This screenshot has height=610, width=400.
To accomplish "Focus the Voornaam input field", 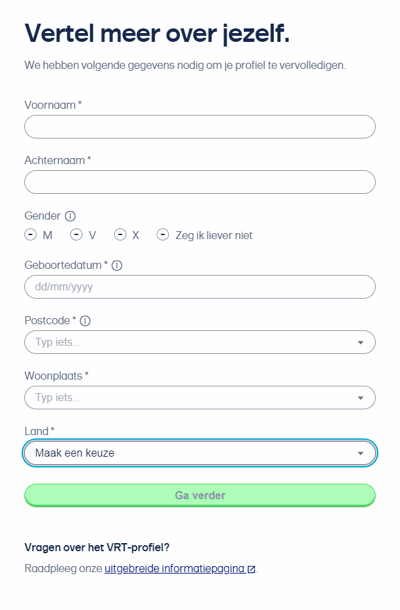I will click(200, 127).
